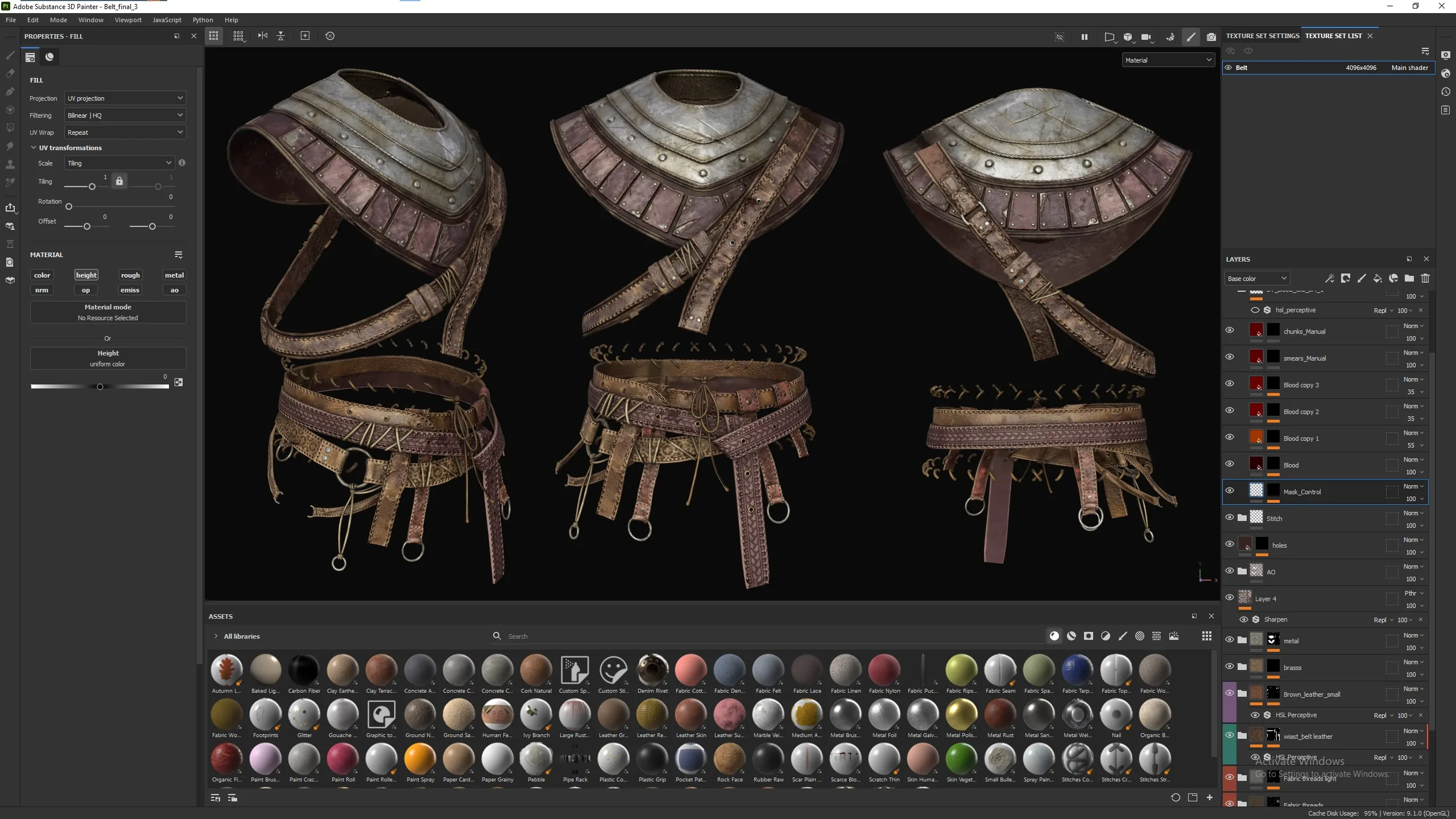Toggle the height channel in Material
The height and width of the screenshot is (819, 1456).
click(86, 275)
